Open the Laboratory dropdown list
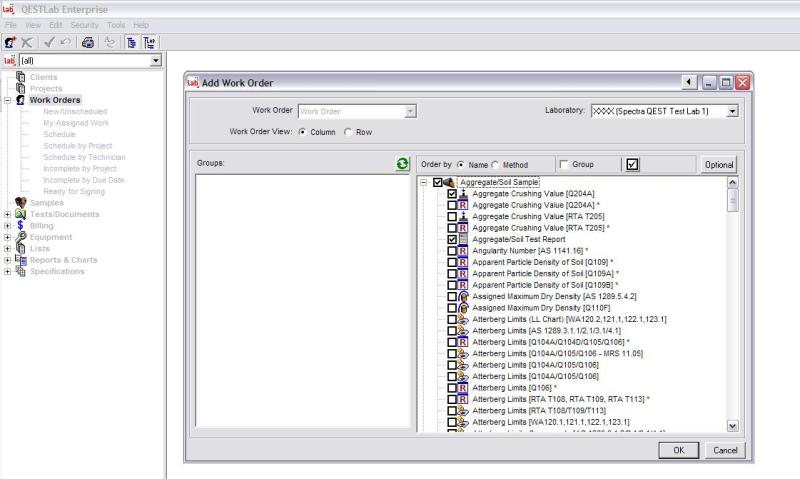 pyautogui.click(x=732, y=111)
